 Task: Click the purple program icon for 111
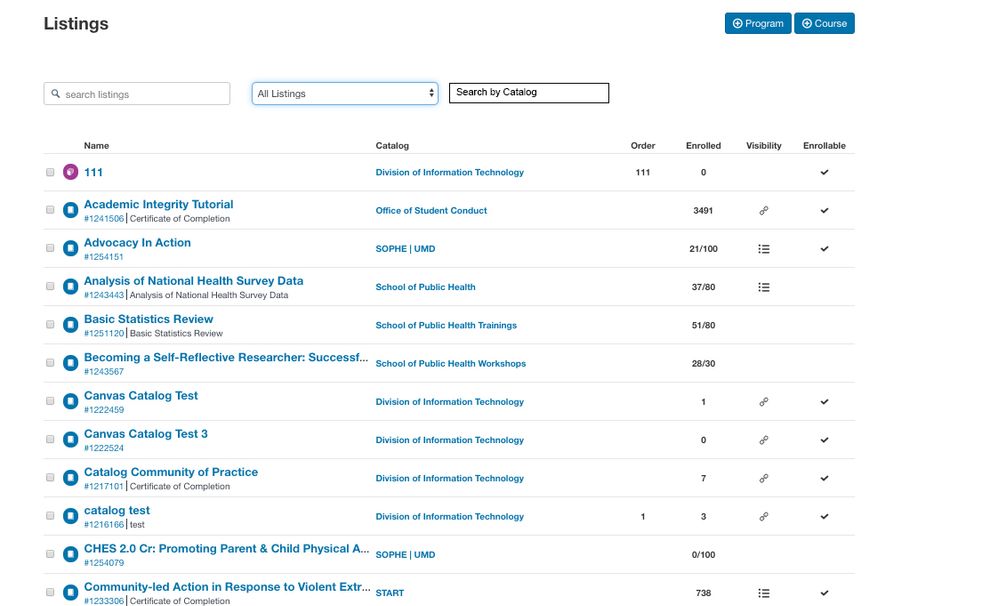70,172
